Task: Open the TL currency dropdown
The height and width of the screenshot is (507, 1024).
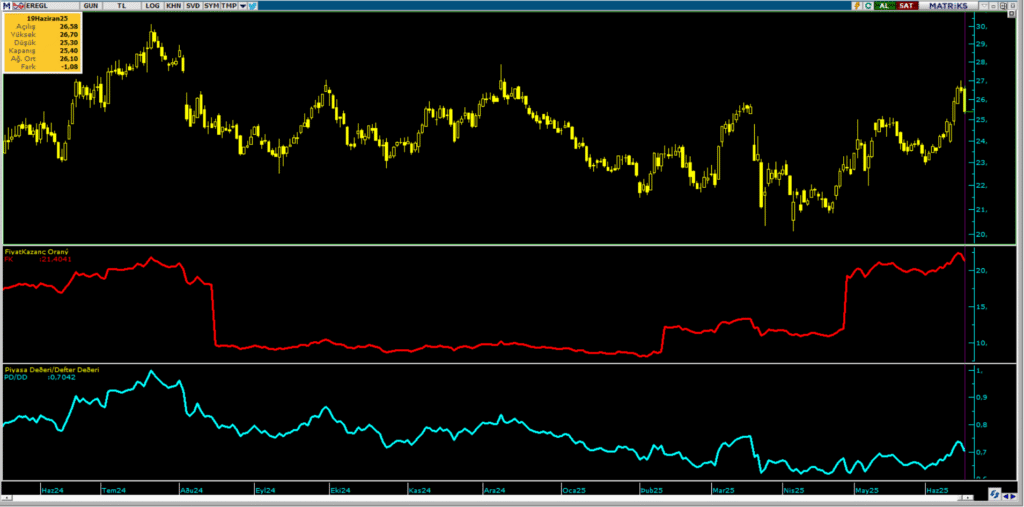Action: 122,6
